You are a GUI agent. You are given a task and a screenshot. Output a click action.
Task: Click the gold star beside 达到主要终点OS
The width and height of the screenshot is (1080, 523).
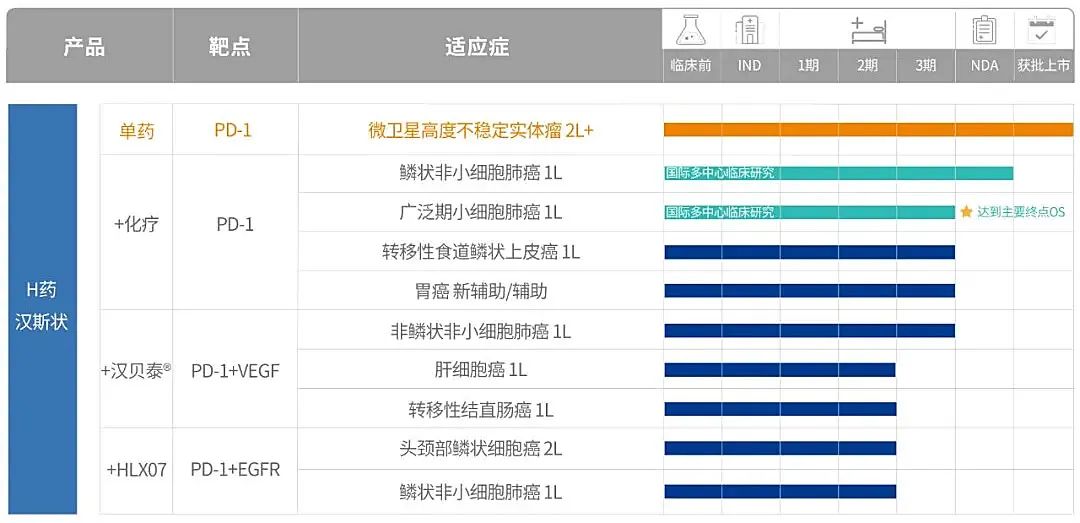click(966, 212)
